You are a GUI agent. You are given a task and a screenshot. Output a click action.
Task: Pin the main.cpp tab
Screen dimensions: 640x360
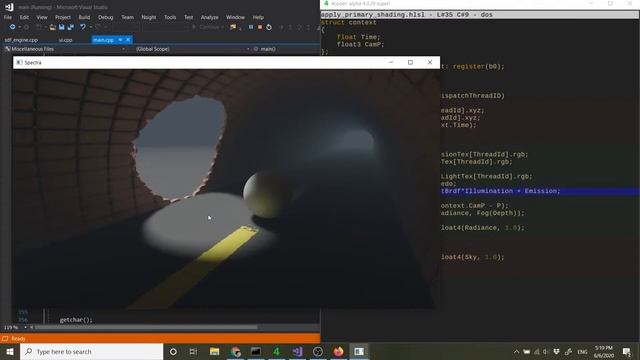pos(120,40)
